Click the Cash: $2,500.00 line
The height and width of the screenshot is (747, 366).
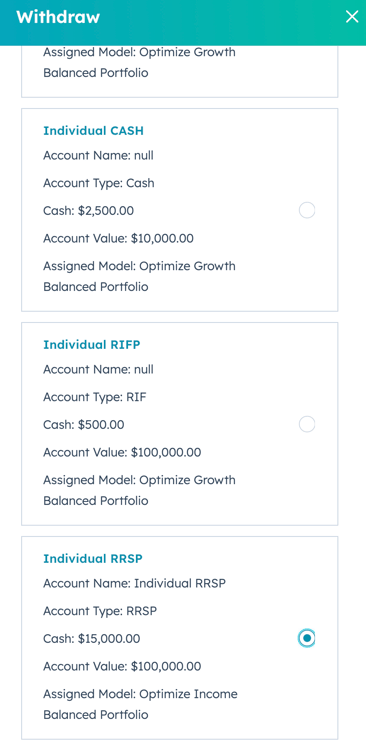pos(89,211)
